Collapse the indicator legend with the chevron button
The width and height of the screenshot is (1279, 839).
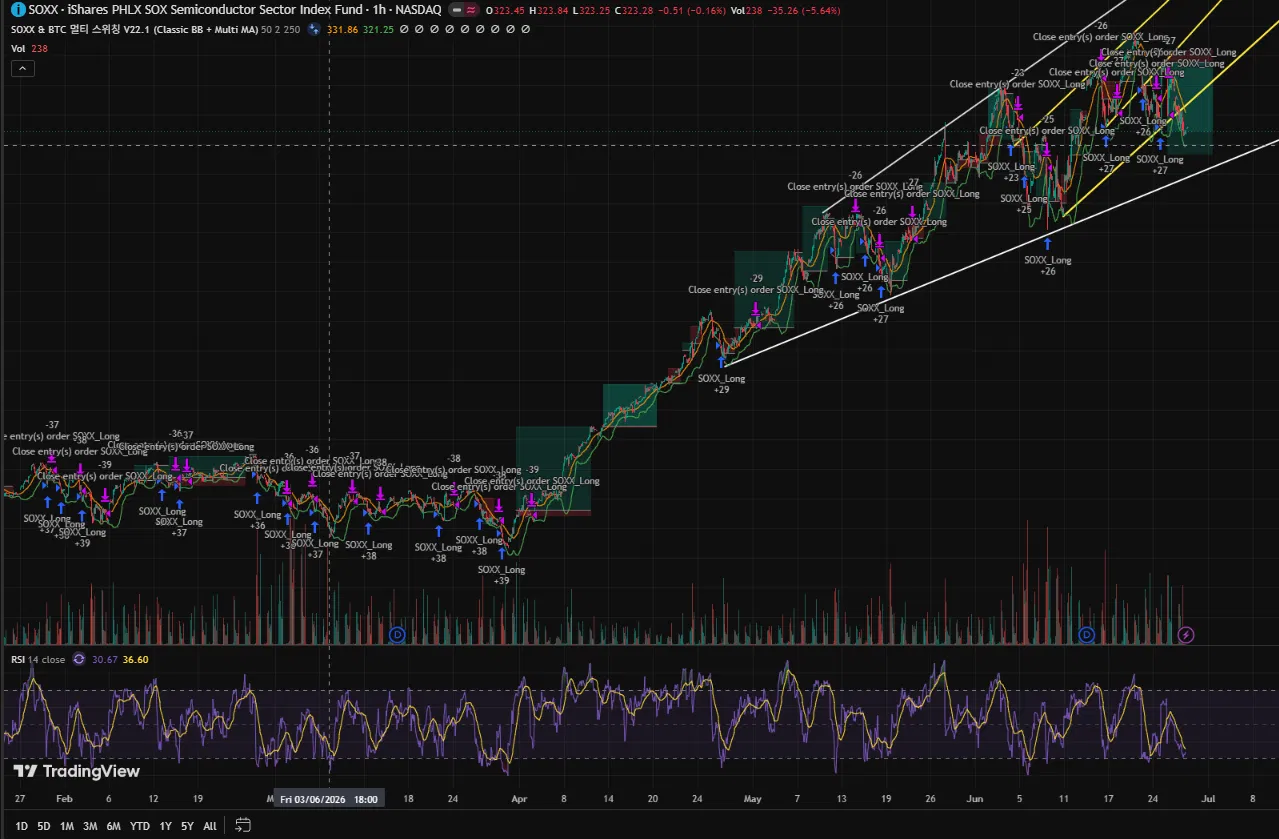pos(22,68)
